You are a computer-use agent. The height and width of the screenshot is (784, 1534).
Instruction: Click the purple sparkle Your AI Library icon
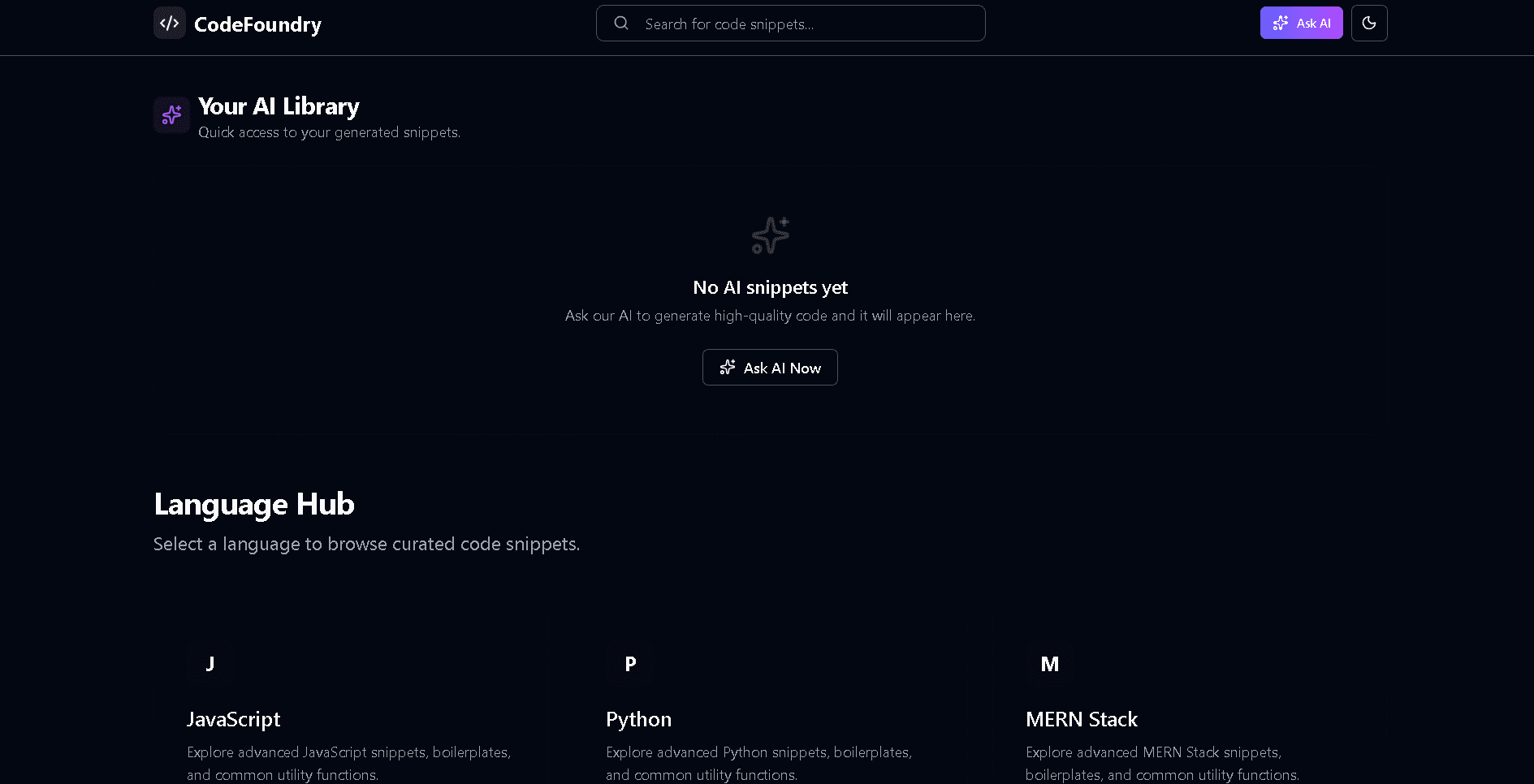[171, 115]
